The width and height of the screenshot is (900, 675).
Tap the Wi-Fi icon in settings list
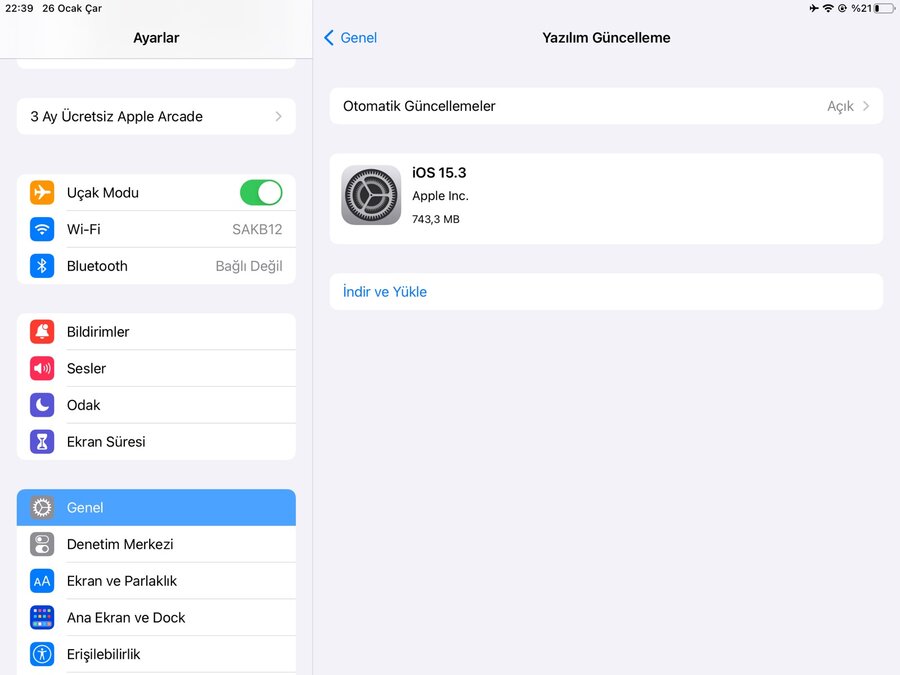click(42, 229)
